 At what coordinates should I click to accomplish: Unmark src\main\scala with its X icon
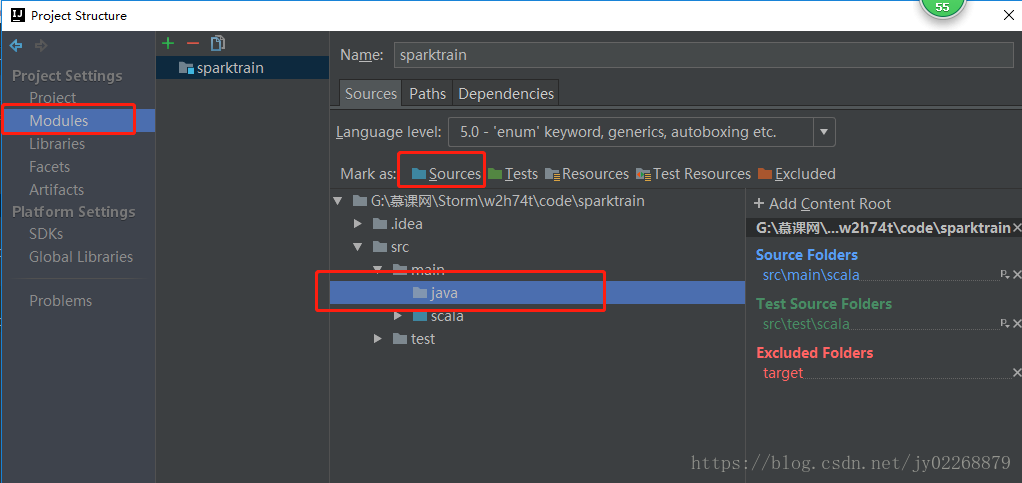1016,274
